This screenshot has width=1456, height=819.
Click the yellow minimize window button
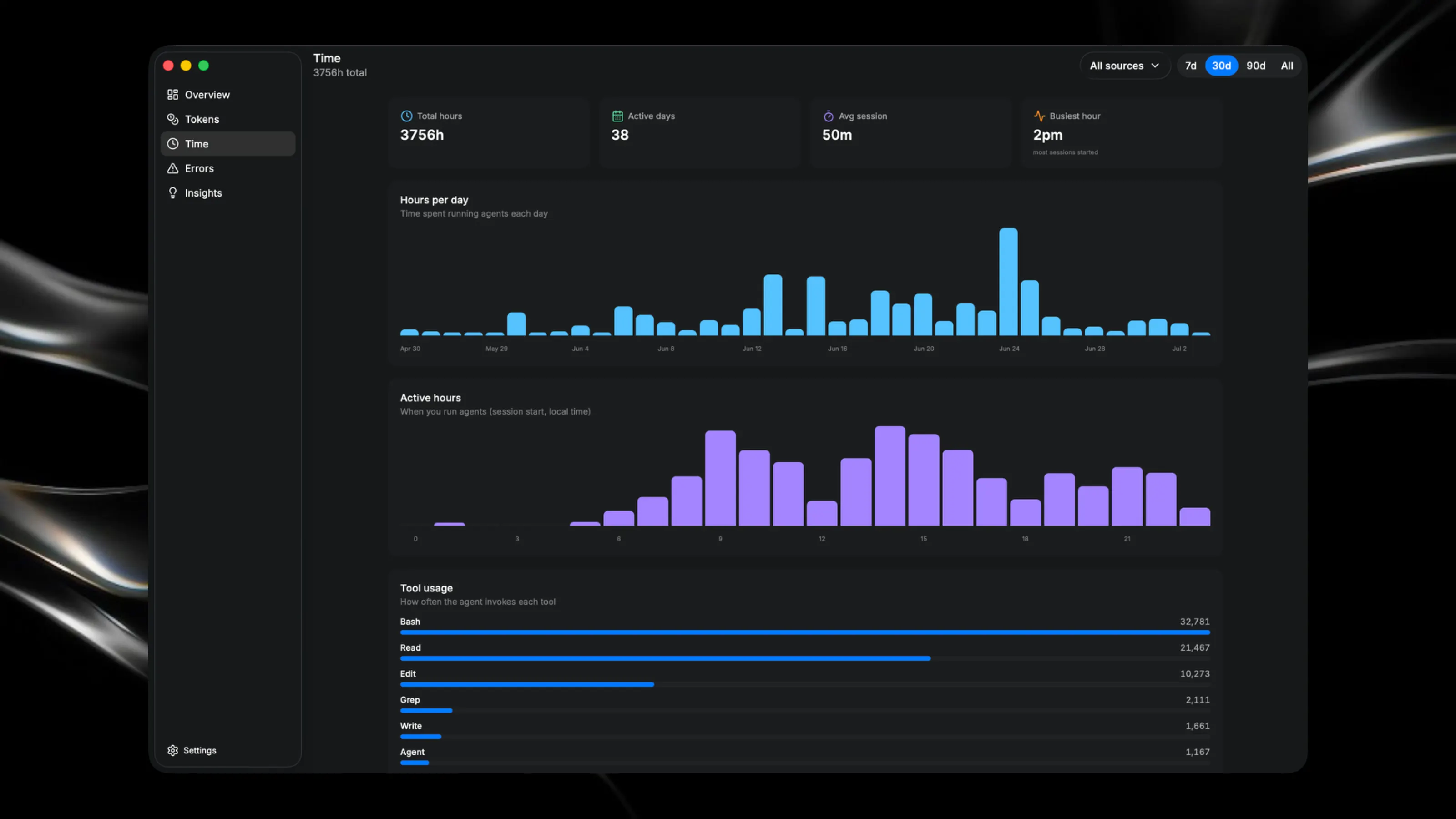click(185, 66)
